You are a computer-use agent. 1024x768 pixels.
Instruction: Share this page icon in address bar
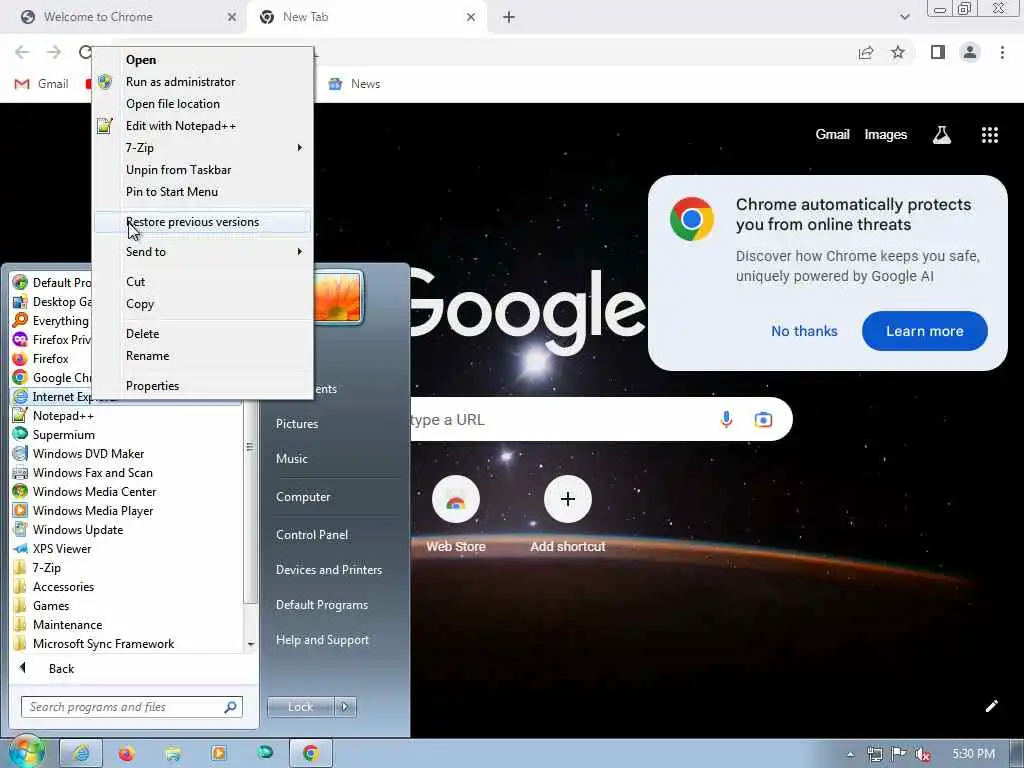click(866, 52)
